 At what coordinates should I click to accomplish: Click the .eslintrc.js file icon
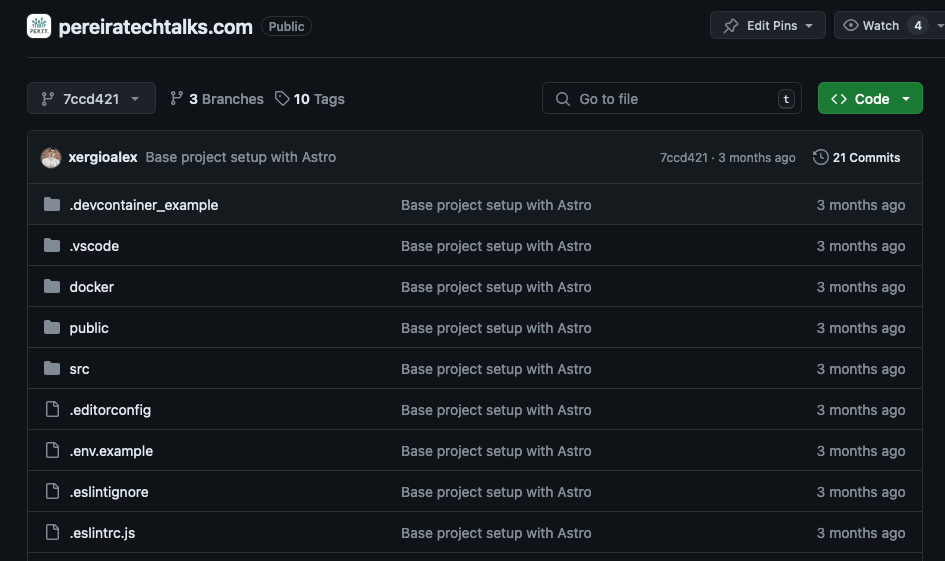(x=52, y=533)
